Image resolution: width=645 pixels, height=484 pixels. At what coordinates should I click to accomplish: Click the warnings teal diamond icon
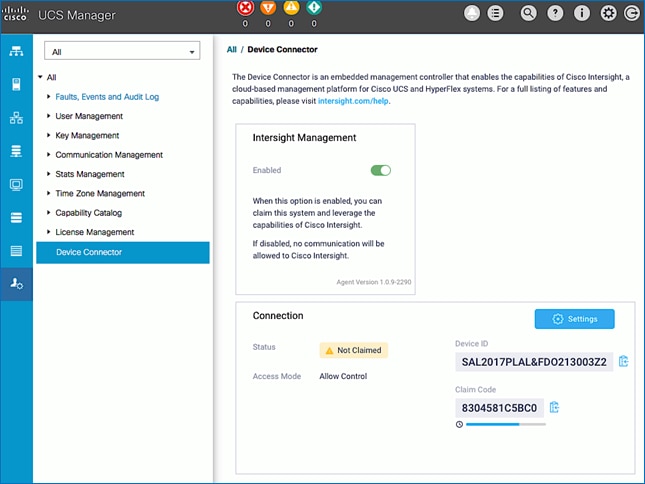(314, 8)
